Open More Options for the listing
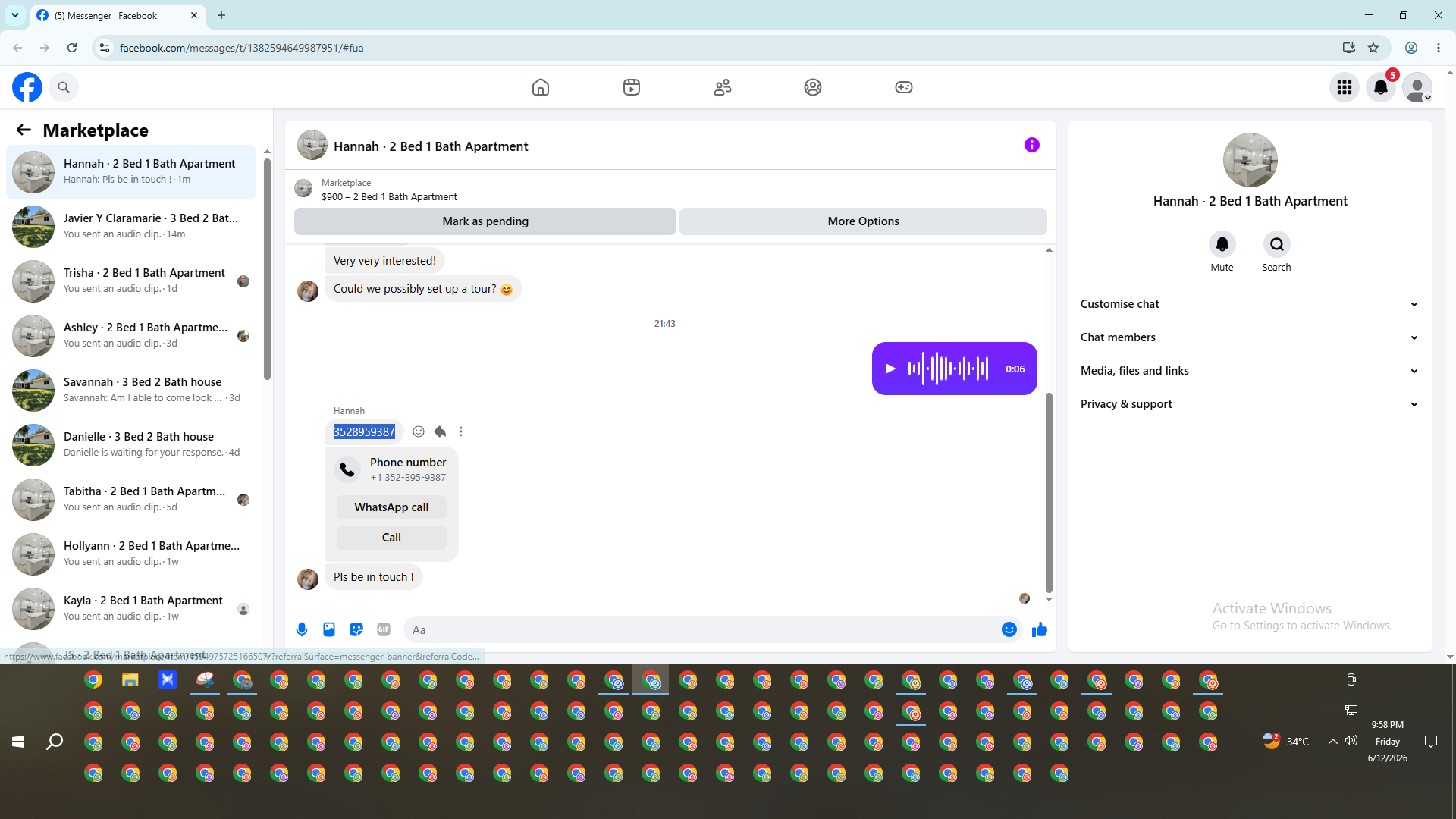 (x=863, y=221)
